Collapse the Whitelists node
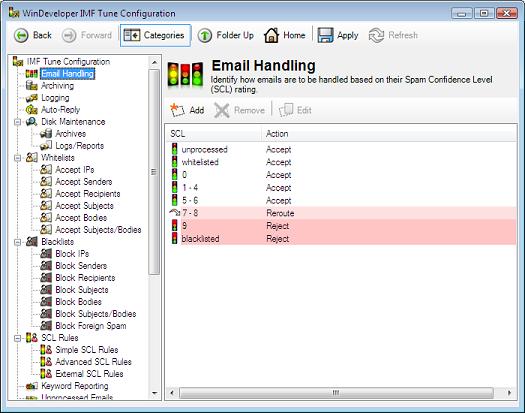Image resolution: width=525 pixels, height=413 pixels. coord(17,158)
